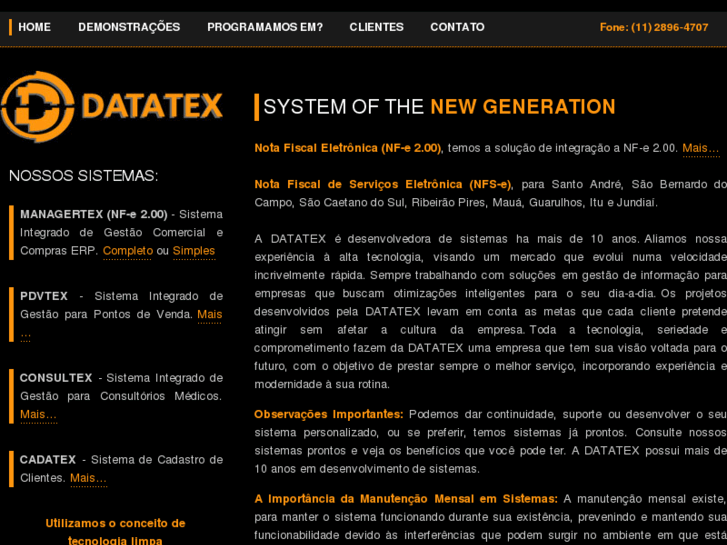Click the MANAGERTEX (NF-e 2.00) title
Viewport: 727px width, 545px height.
[x=94, y=214]
